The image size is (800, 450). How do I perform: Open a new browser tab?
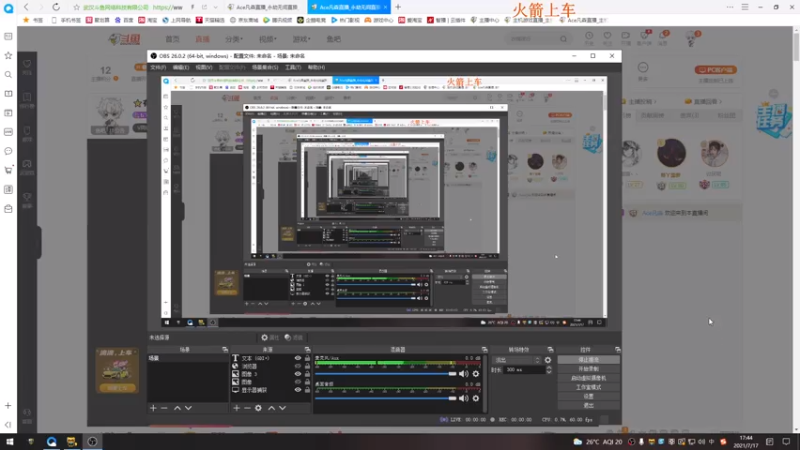coord(398,7)
